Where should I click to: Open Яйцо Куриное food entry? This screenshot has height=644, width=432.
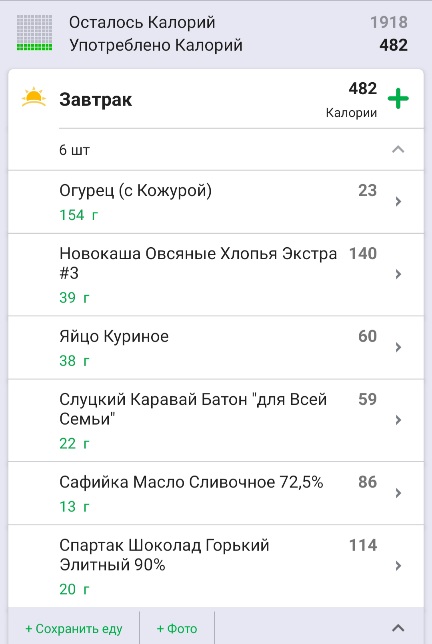[x=216, y=347]
